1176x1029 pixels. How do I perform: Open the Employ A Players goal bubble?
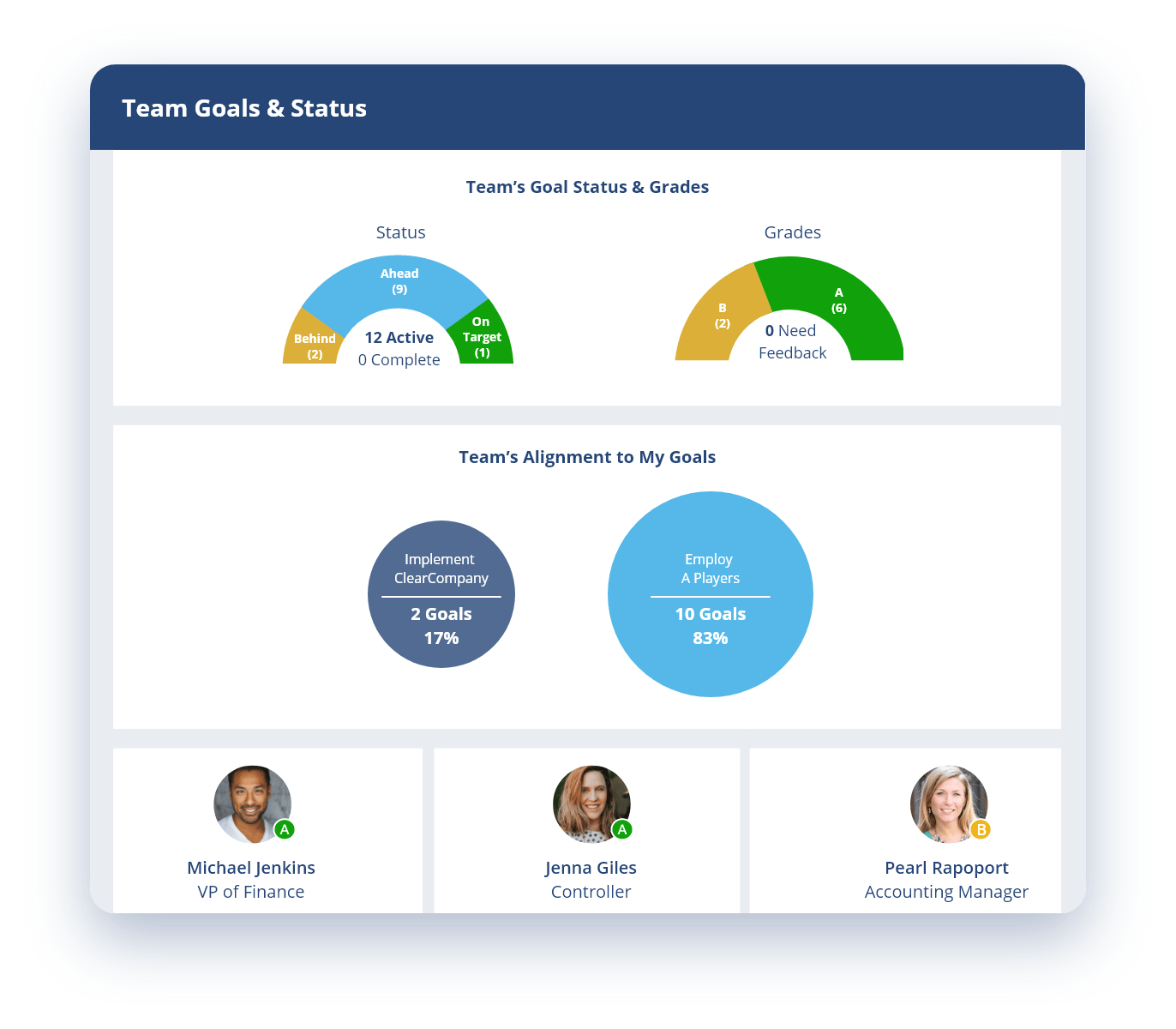pyautogui.click(x=711, y=594)
